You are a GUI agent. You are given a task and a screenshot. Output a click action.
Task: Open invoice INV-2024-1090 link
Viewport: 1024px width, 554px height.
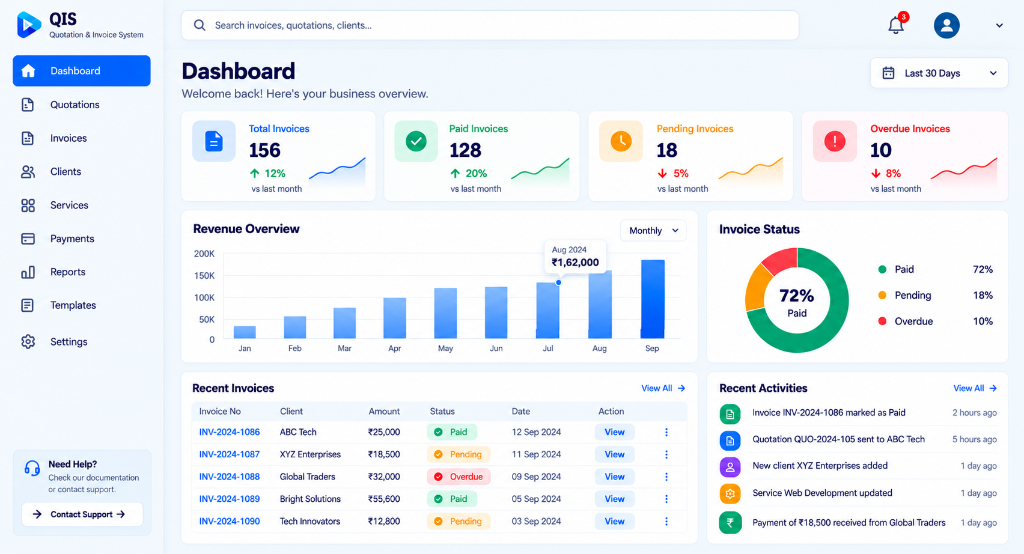[229, 521]
